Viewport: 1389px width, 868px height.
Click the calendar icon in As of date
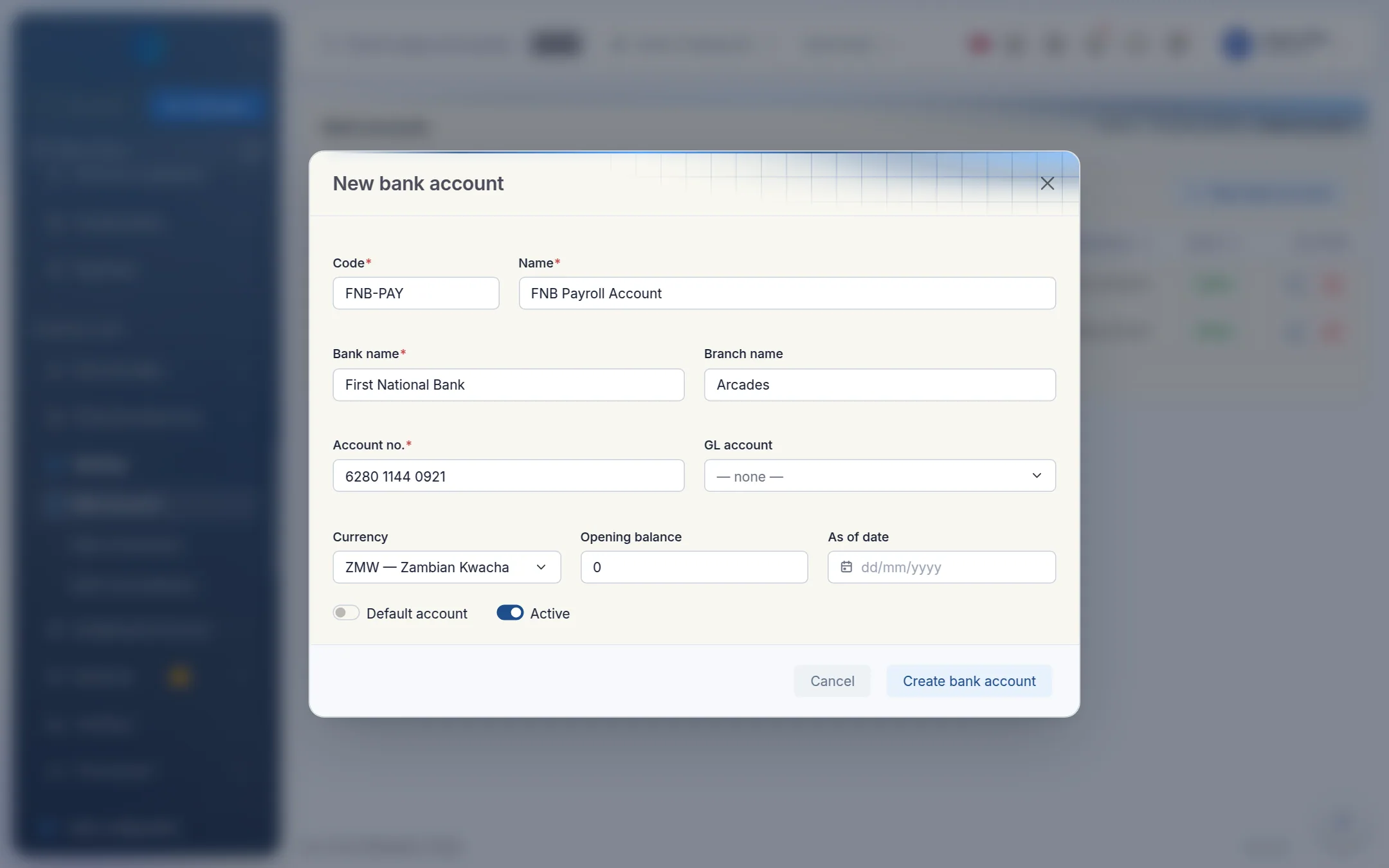846,567
